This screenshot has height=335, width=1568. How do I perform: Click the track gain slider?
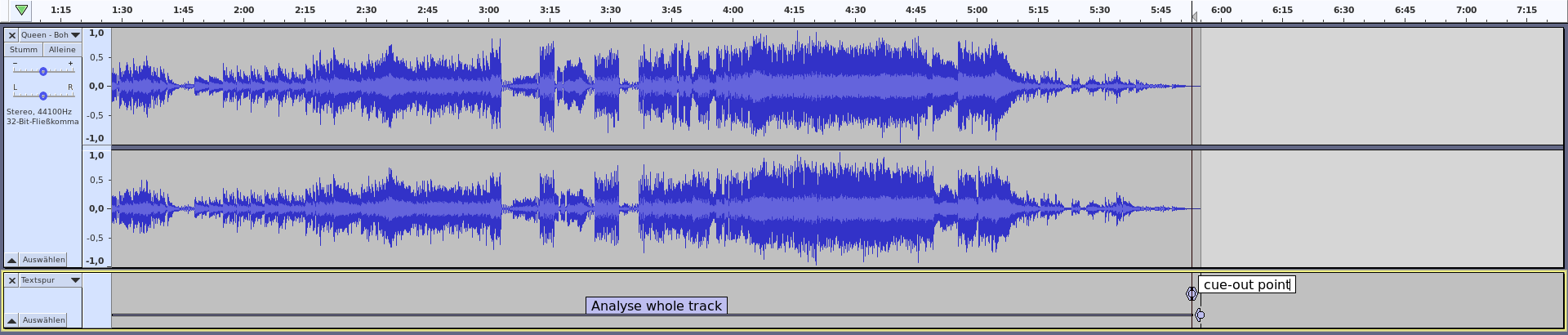point(43,71)
